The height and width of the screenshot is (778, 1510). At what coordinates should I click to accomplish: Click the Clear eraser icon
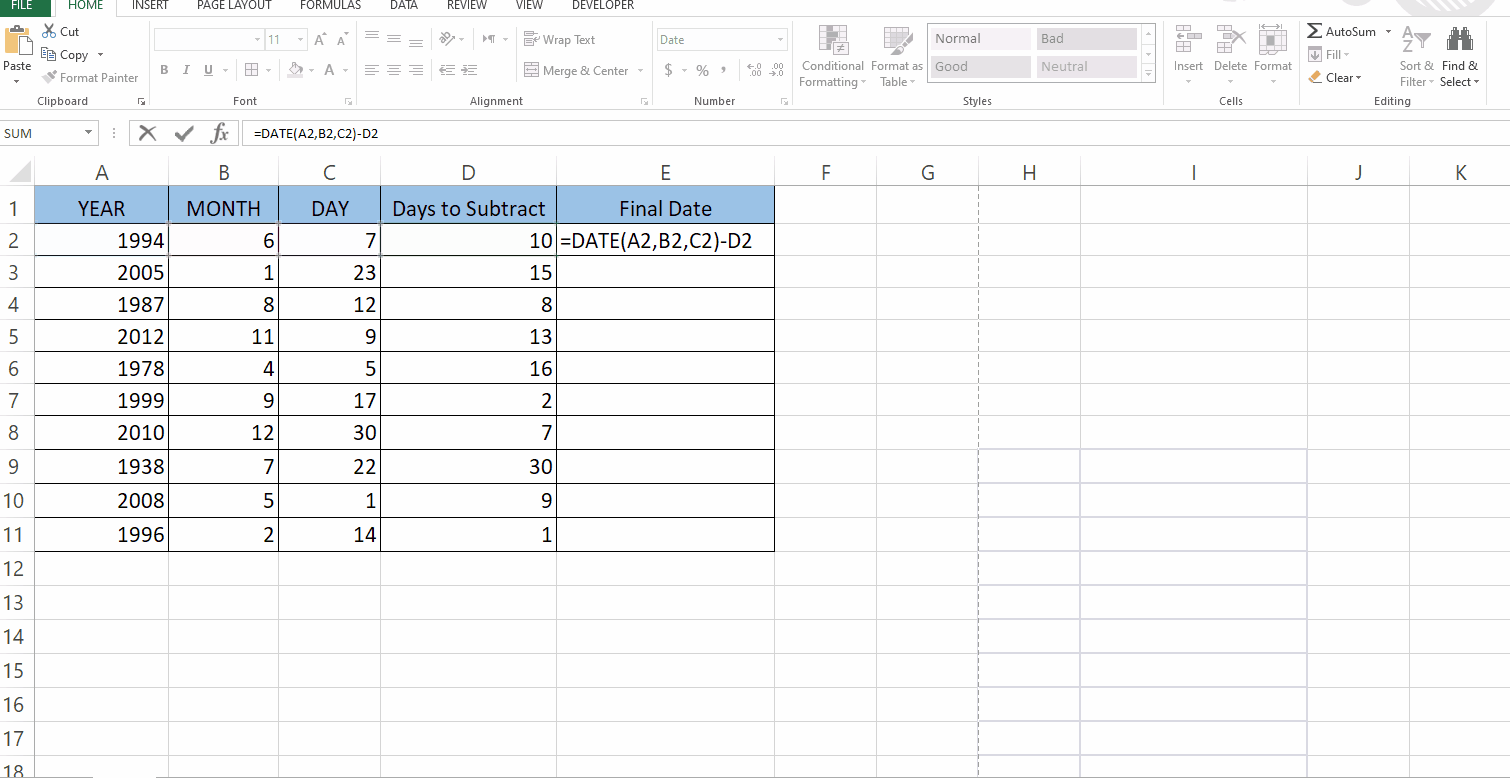pos(1315,78)
